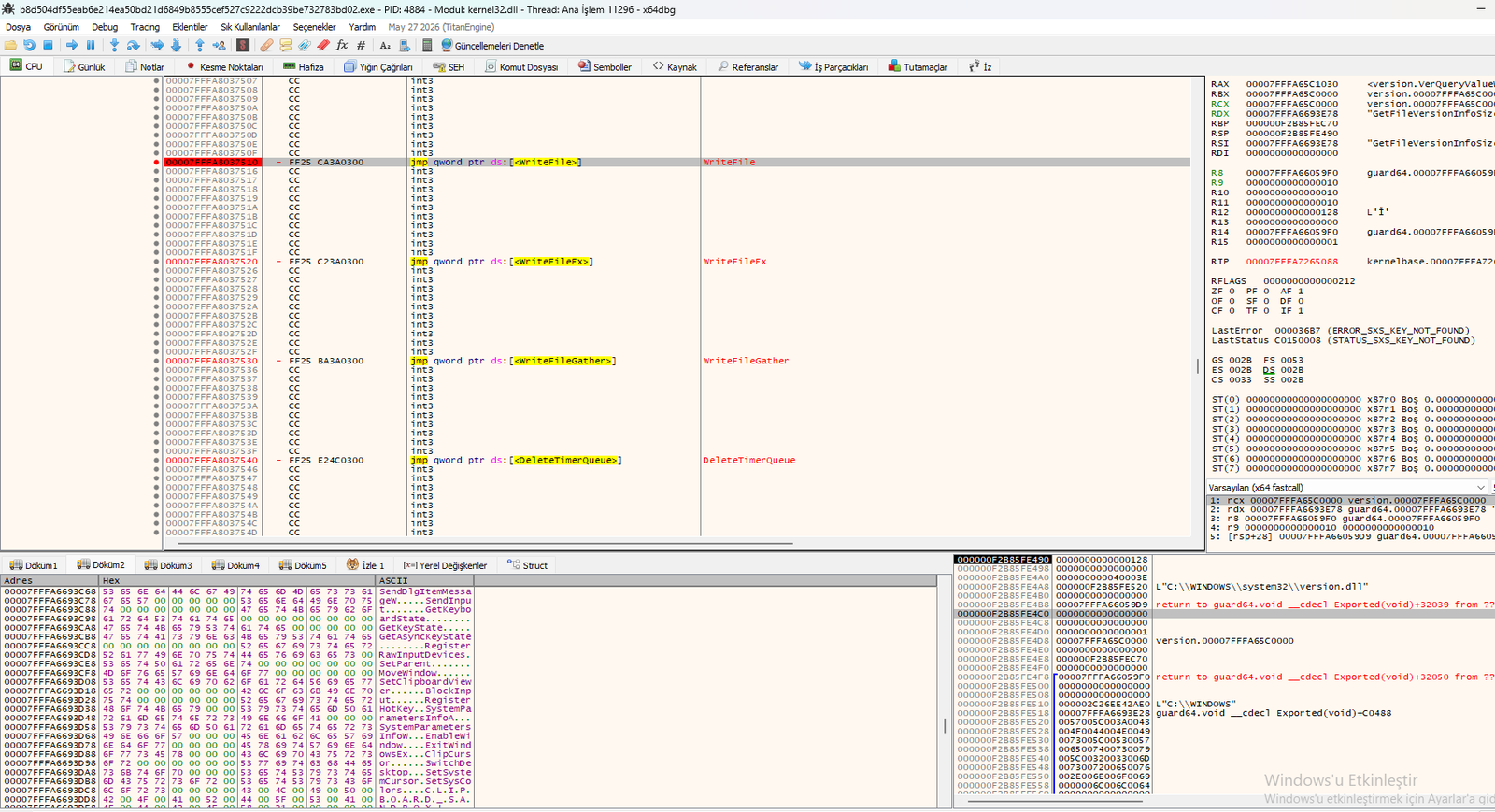Screen dimensions: 1495x812
Task: Click the open file folder icon
Action: coord(10,45)
